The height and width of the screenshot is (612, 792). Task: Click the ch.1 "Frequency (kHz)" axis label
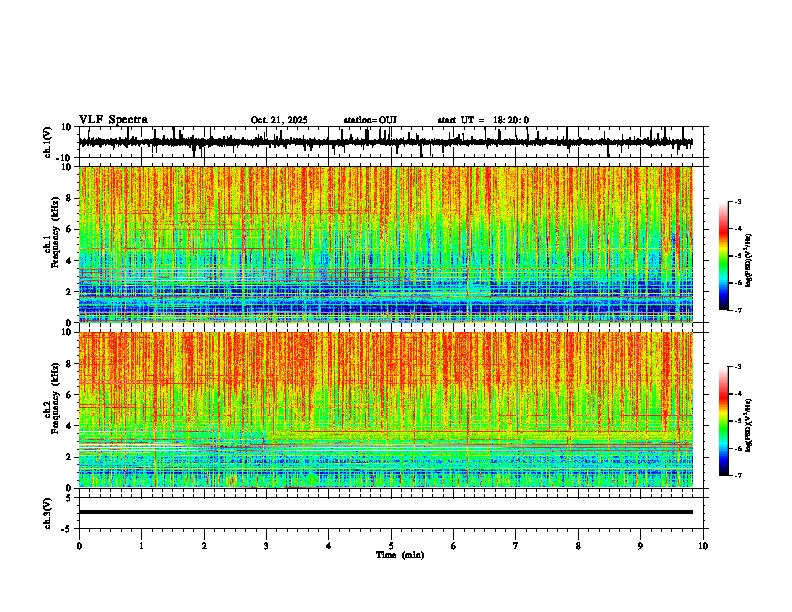coord(55,233)
